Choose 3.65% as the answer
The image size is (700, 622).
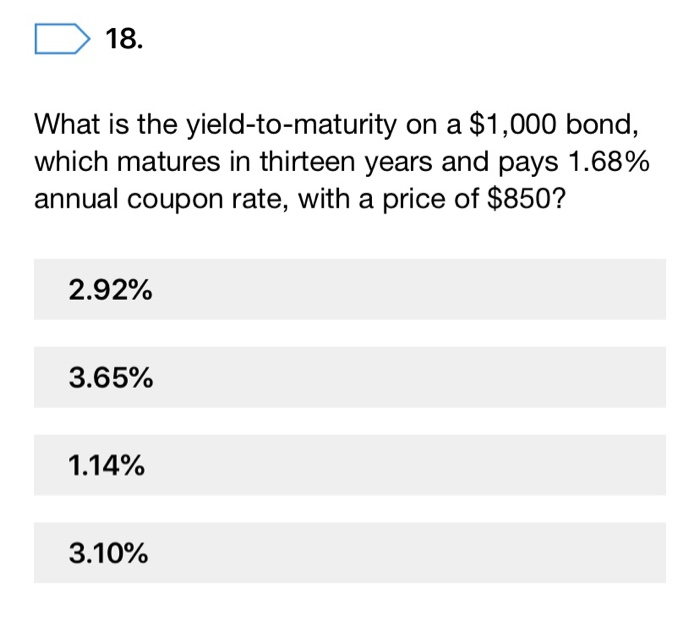pyautogui.click(x=349, y=378)
